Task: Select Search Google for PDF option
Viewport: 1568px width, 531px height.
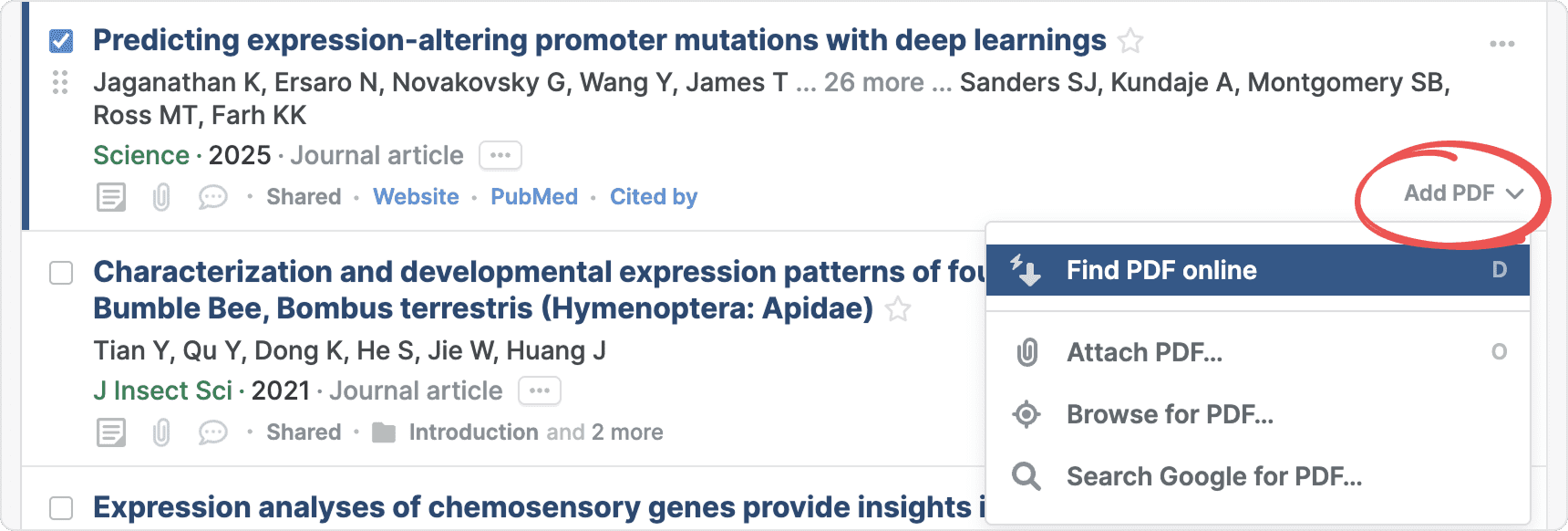Action: pyautogui.click(x=1213, y=476)
